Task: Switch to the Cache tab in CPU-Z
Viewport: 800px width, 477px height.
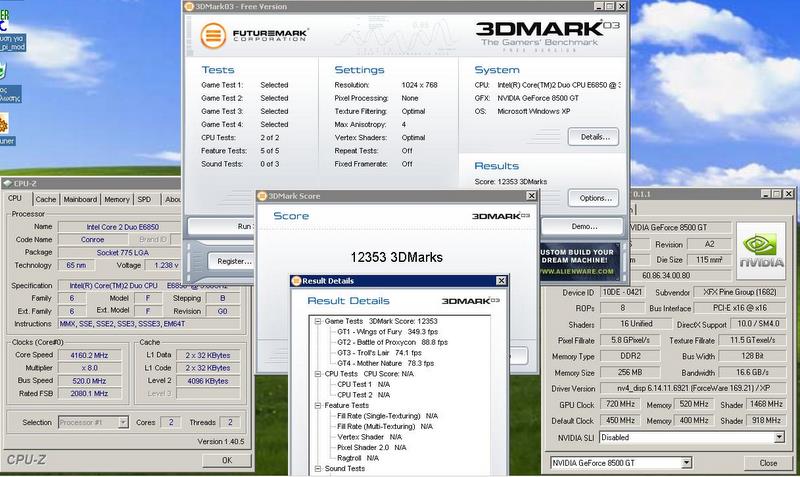Action: click(45, 199)
